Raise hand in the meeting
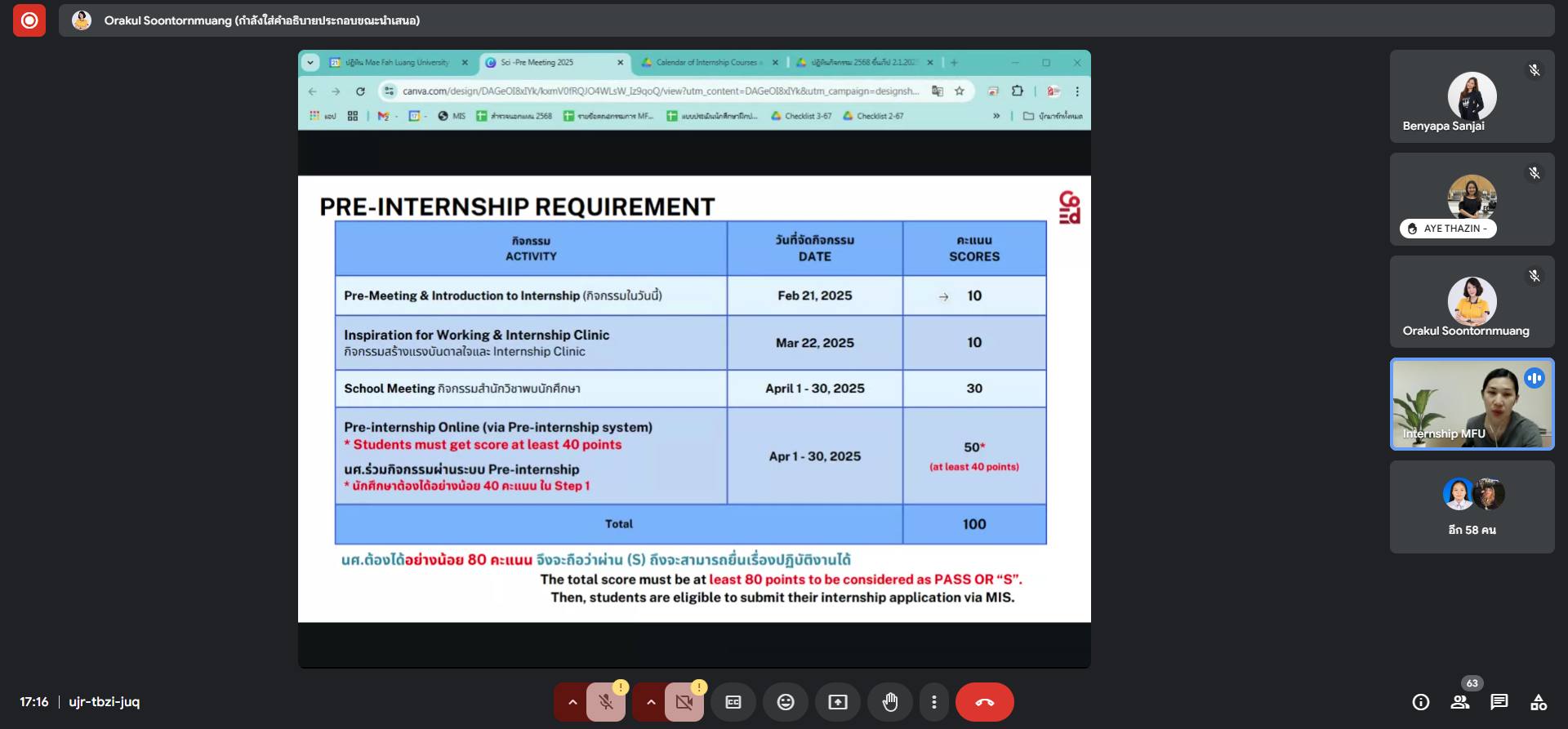The width and height of the screenshot is (1568, 729). coord(890,702)
